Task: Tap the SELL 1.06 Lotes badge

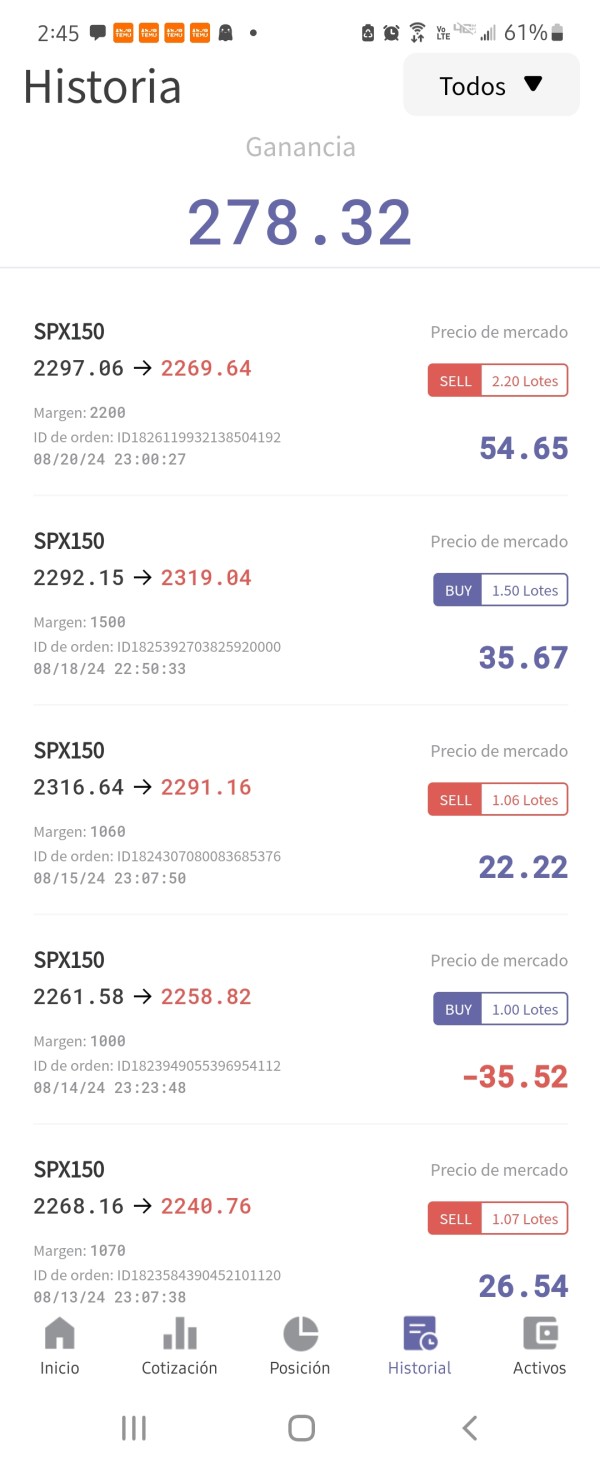Action: click(498, 800)
